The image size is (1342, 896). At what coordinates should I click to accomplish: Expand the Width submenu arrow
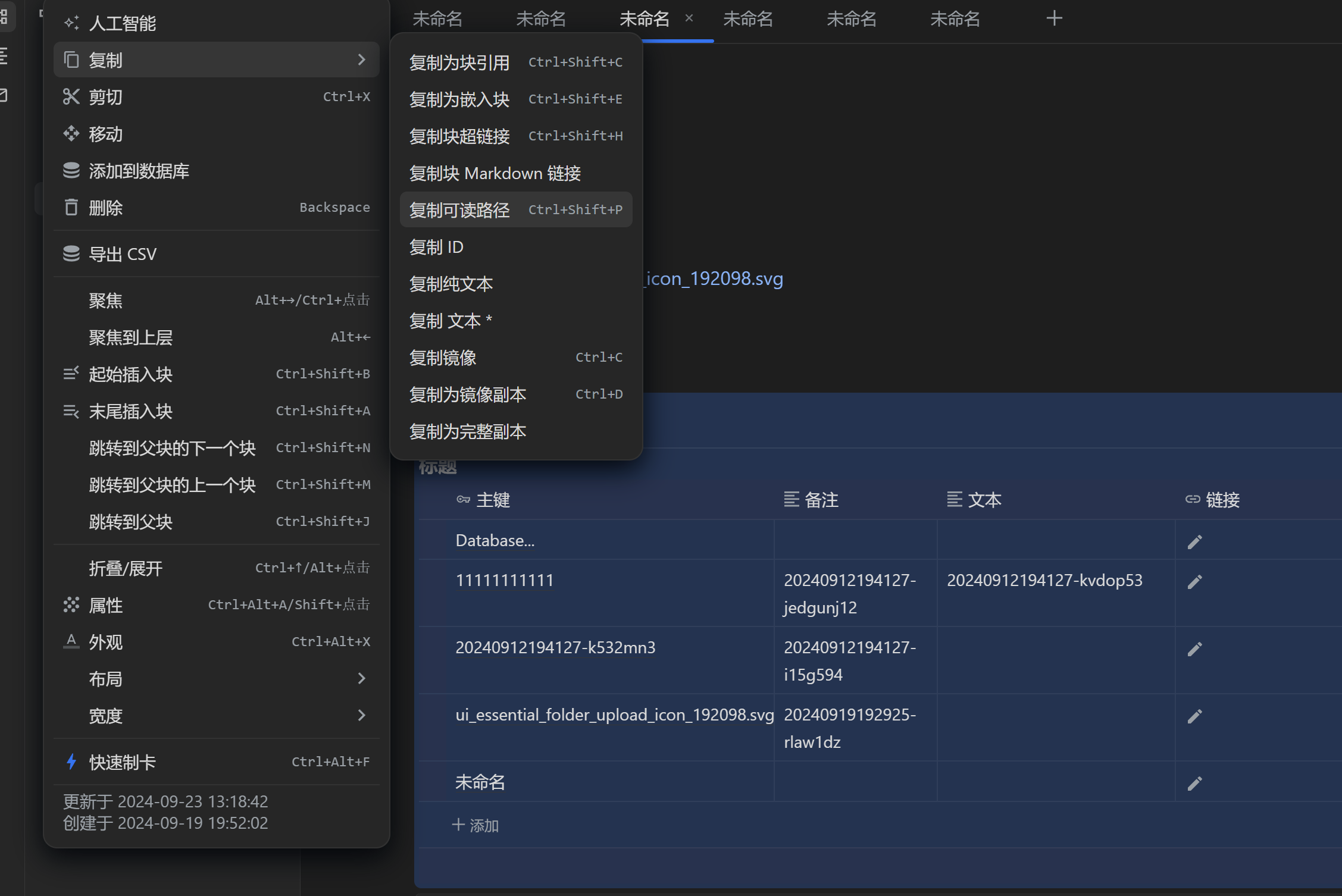[361, 716]
